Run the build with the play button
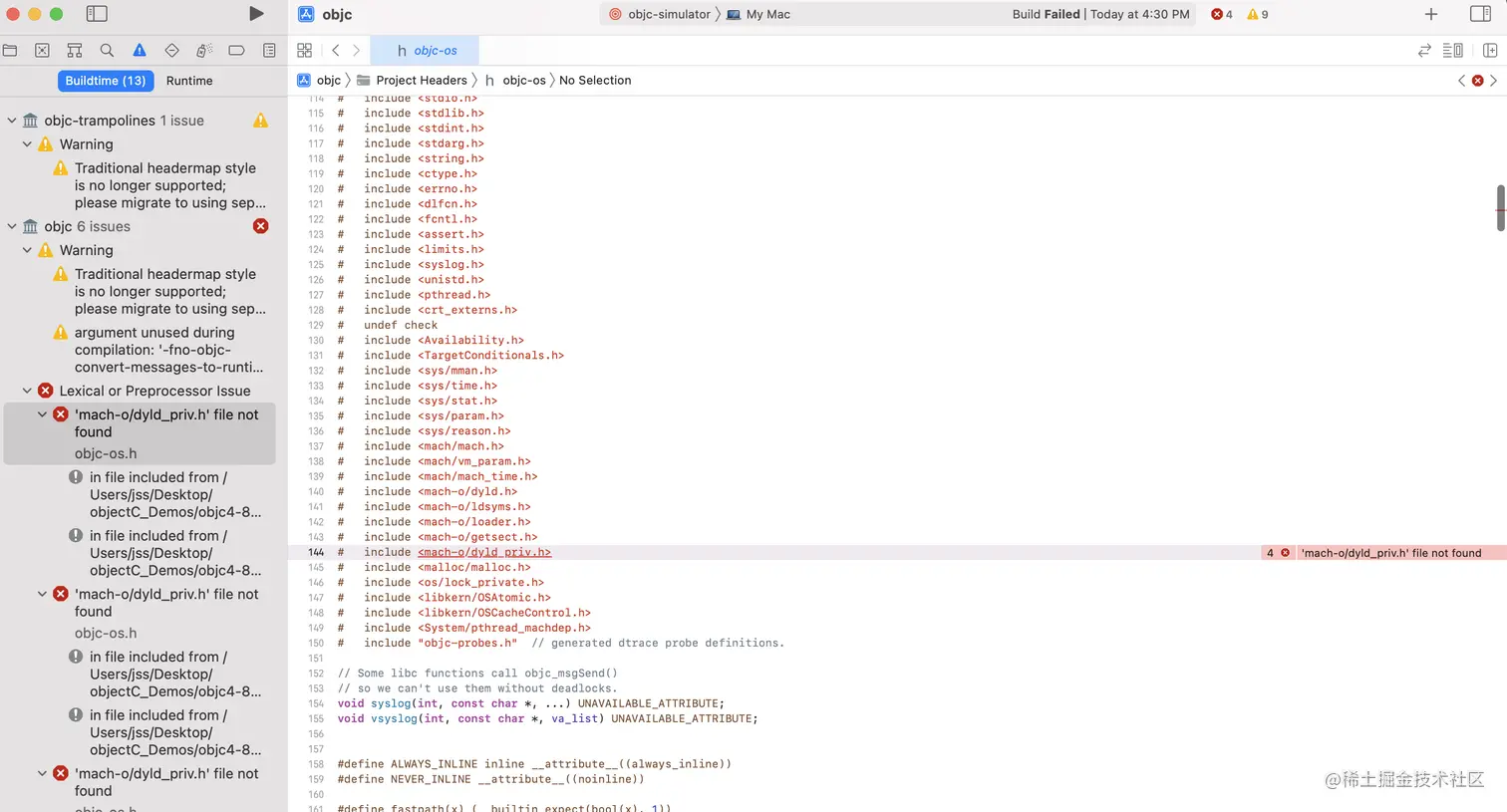 [x=256, y=14]
